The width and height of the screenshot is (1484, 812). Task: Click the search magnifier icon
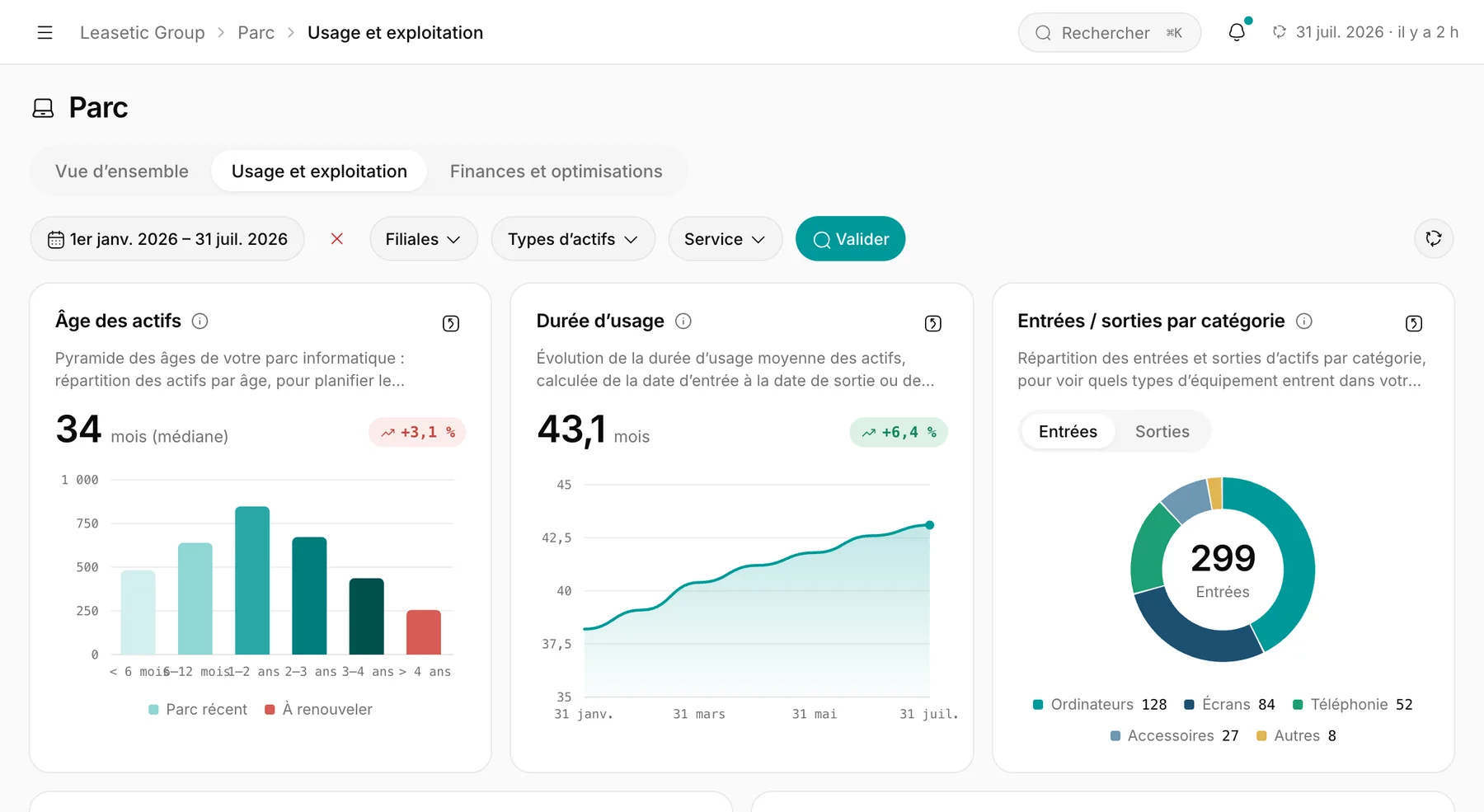click(1043, 33)
